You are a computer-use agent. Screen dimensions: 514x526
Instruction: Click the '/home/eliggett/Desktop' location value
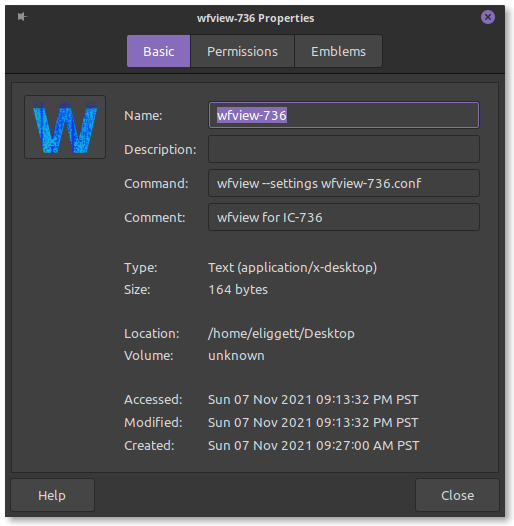point(281,333)
